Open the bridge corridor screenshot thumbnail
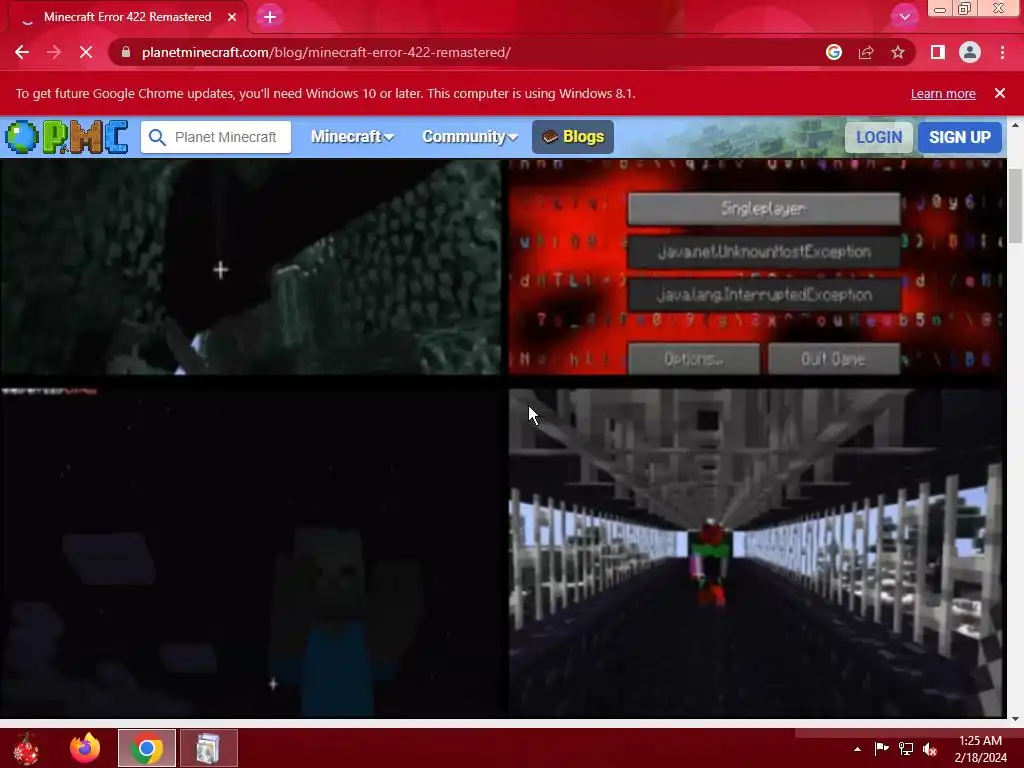This screenshot has width=1024, height=768. tap(756, 552)
